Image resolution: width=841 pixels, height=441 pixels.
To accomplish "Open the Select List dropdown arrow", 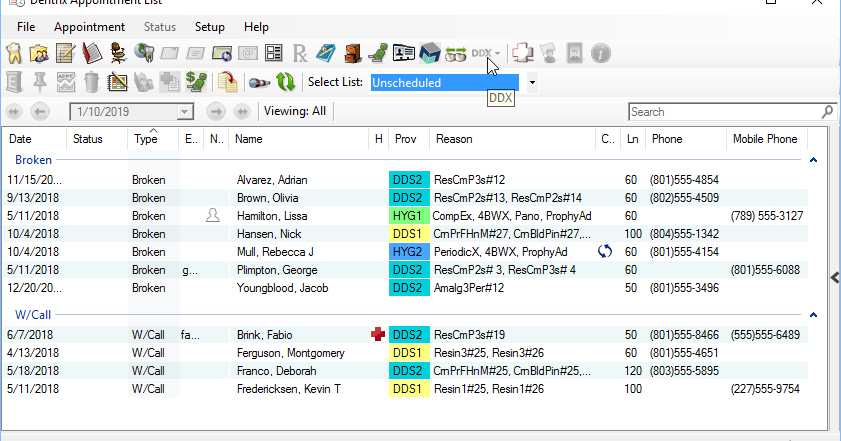I will pyautogui.click(x=532, y=83).
